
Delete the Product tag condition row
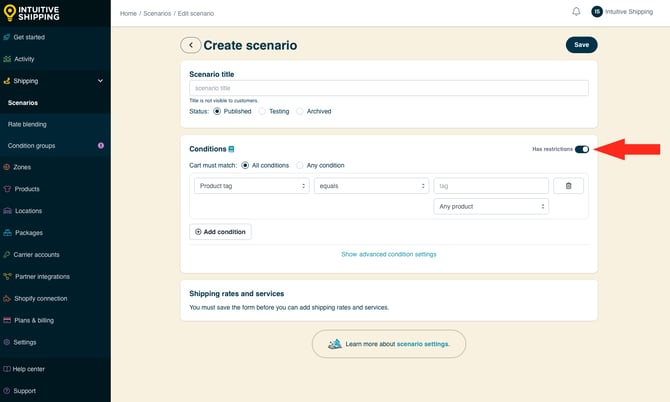[x=568, y=186]
